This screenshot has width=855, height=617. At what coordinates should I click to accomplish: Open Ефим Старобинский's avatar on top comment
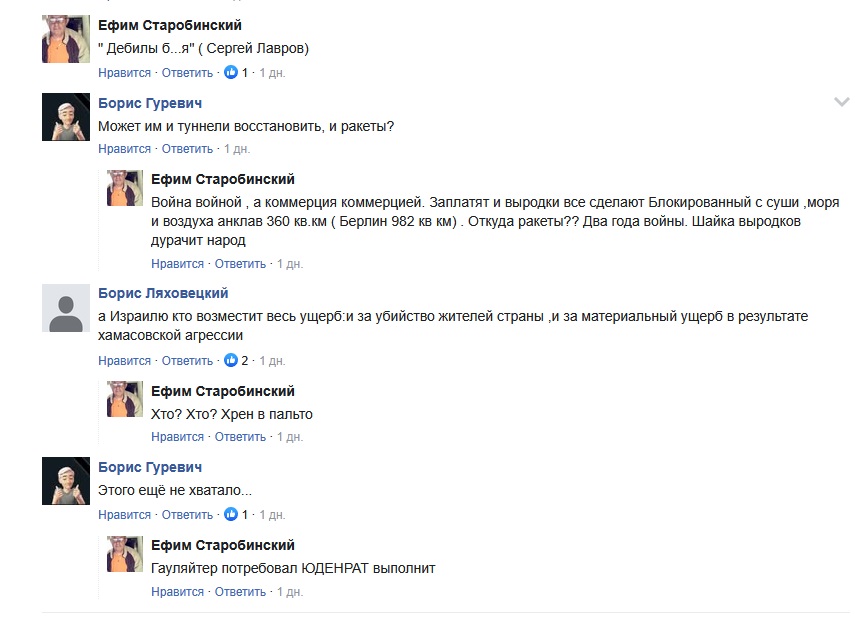[x=66, y=40]
